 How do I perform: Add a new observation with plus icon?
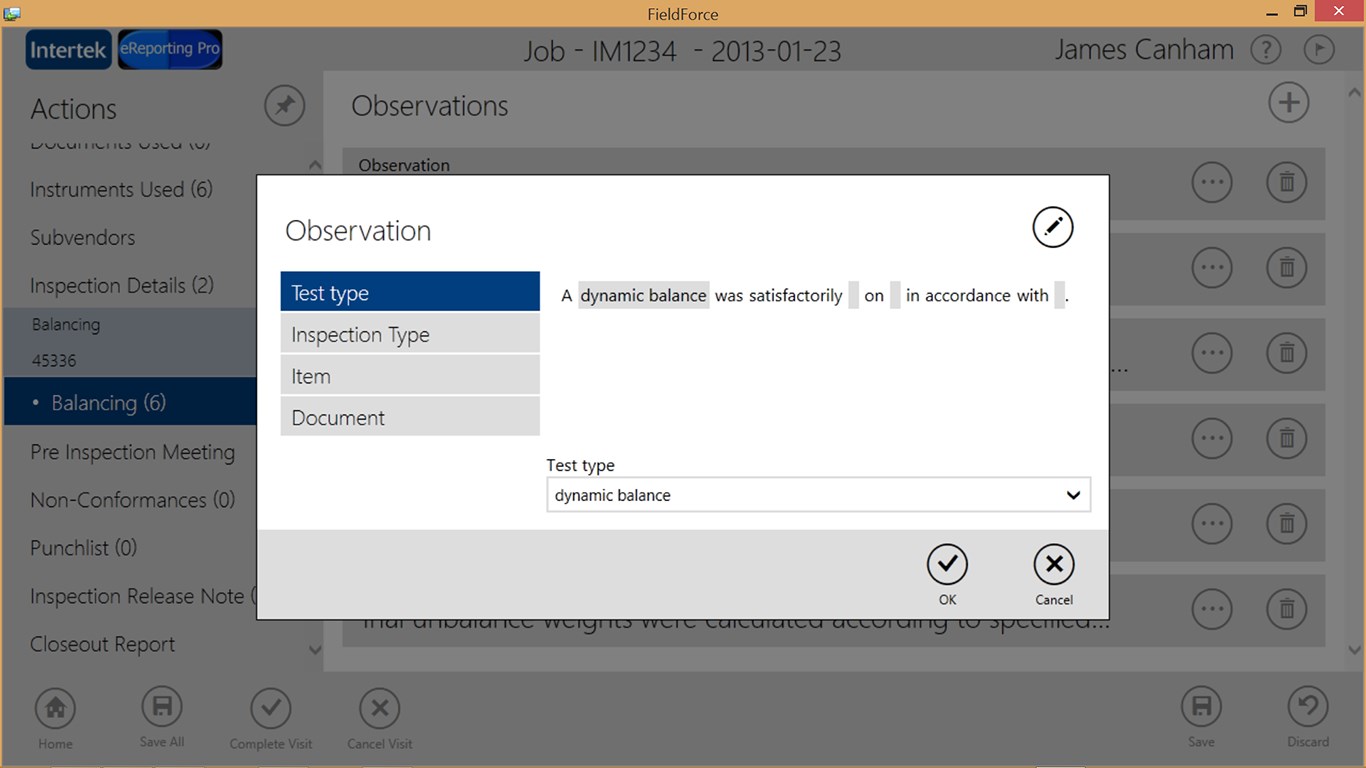click(x=1288, y=103)
